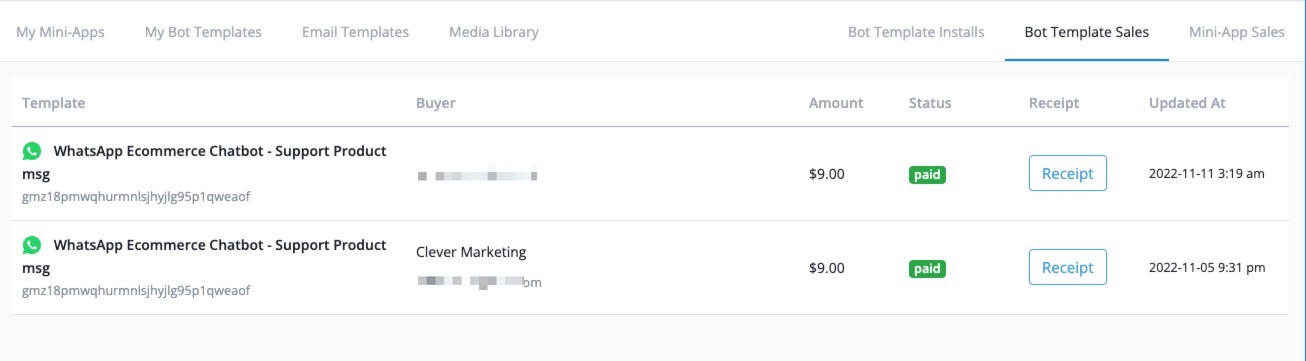Select the Bot Template Sales tab
This screenshot has height=361, width=1306.
[x=1087, y=32]
